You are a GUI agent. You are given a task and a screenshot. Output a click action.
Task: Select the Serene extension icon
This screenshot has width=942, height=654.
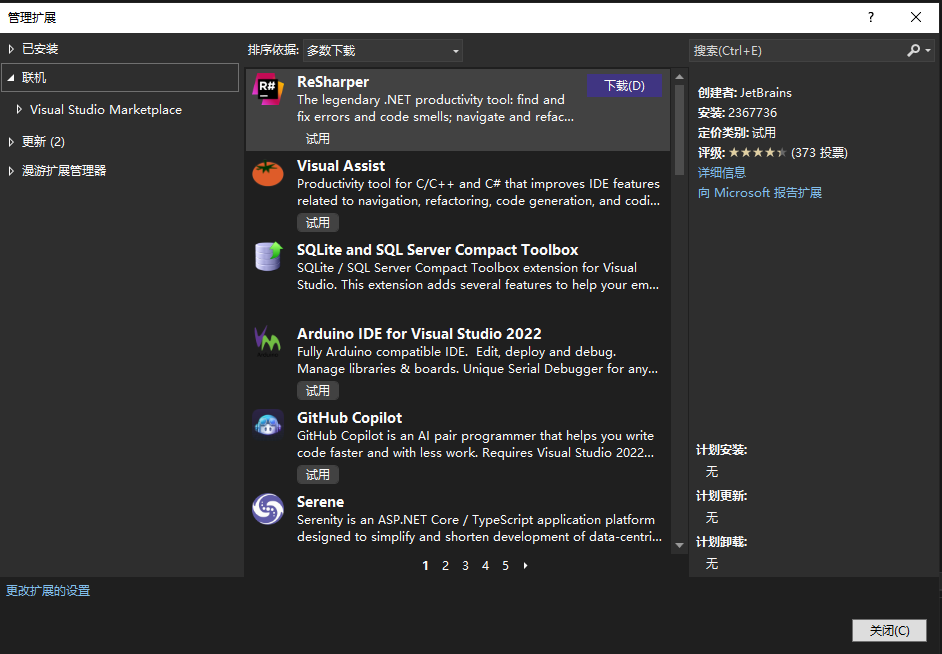[268, 509]
